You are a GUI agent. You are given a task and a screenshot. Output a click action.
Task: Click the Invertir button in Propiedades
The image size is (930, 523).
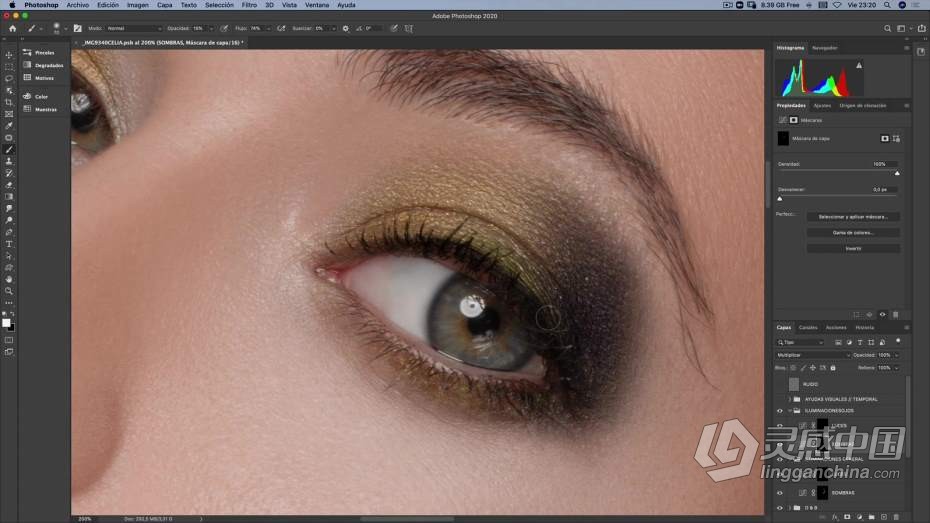coord(853,249)
